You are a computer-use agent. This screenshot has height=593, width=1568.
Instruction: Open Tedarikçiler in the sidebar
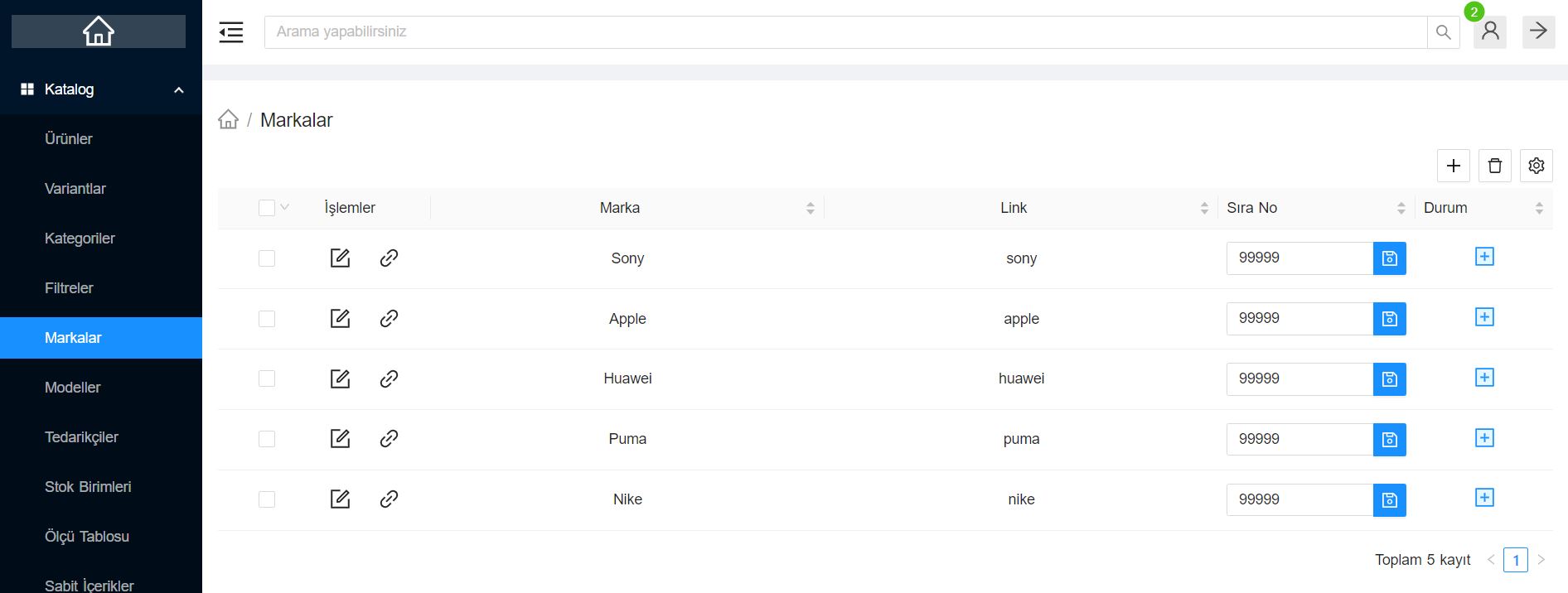pyautogui.click(x=101, y=437)
